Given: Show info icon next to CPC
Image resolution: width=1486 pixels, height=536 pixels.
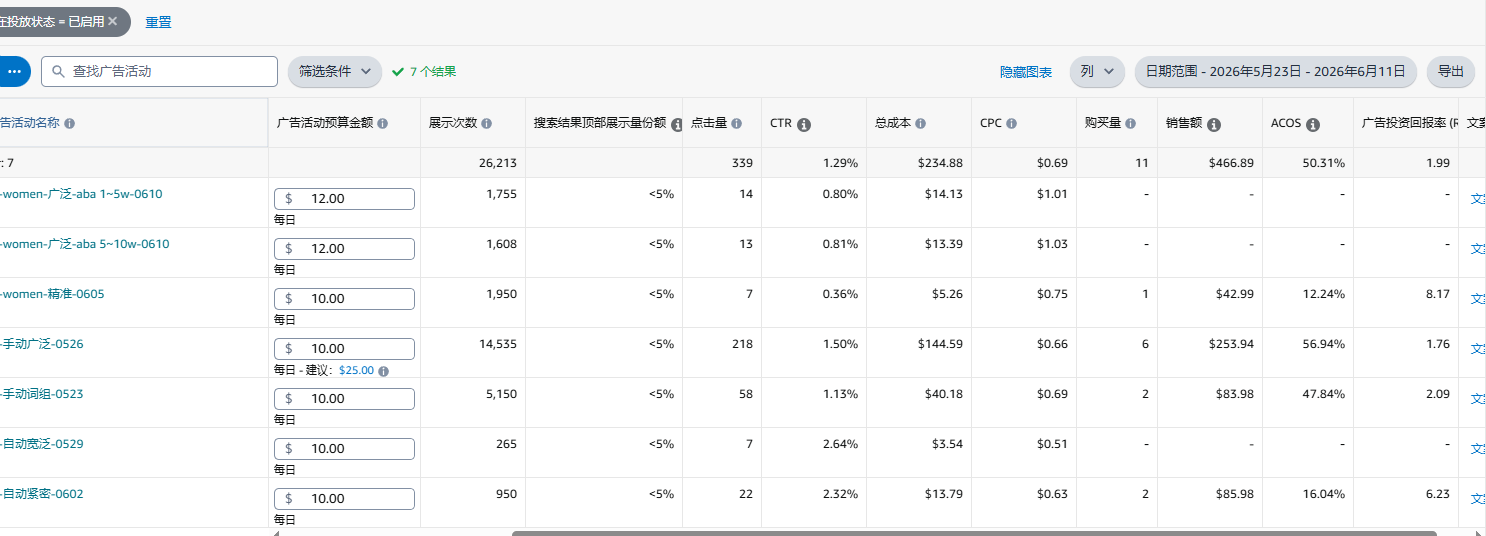Looking at the screenshot, I should pos(1011,123).
